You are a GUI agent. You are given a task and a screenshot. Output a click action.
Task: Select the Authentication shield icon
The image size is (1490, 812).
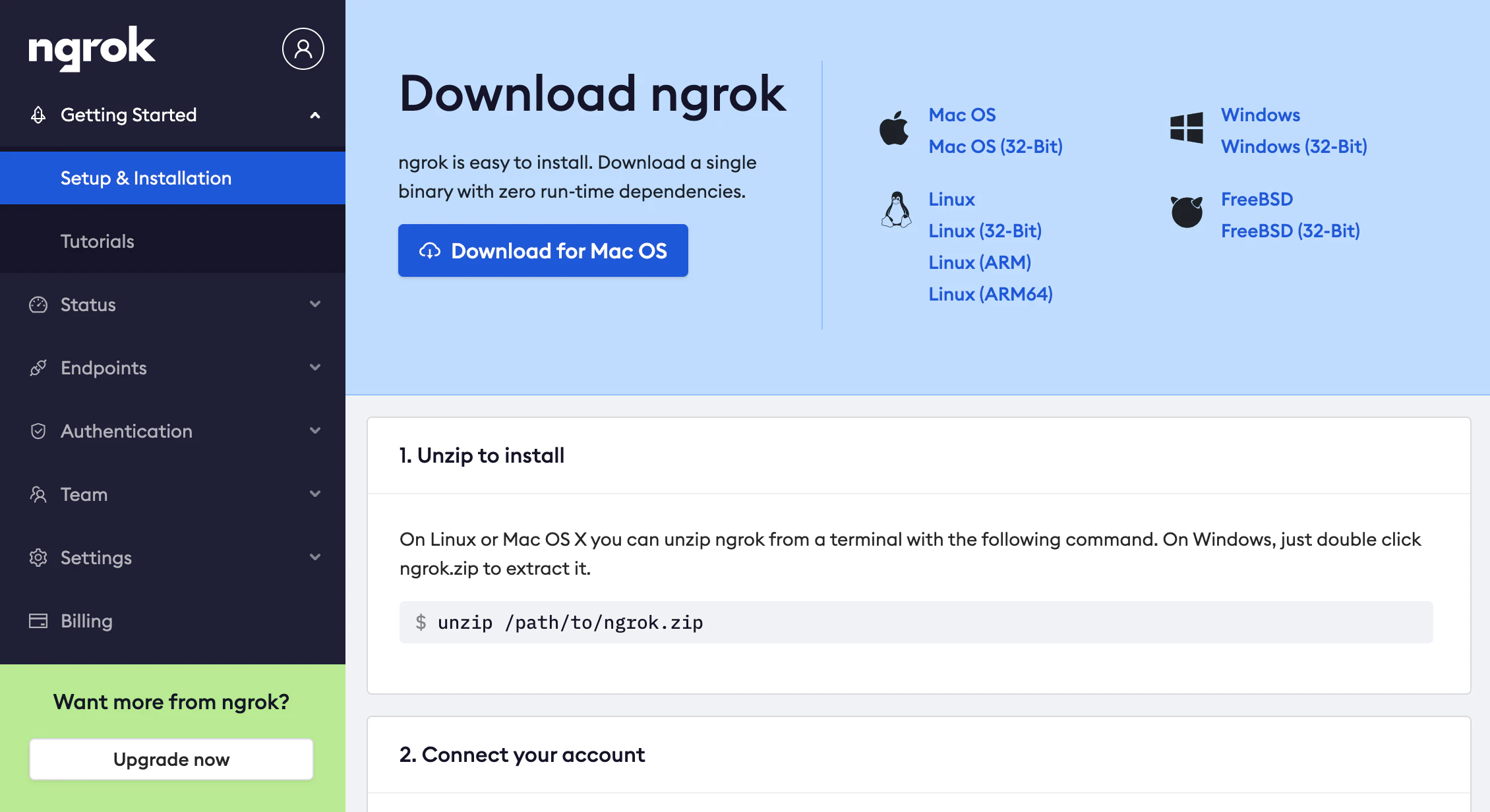point(38,431)
